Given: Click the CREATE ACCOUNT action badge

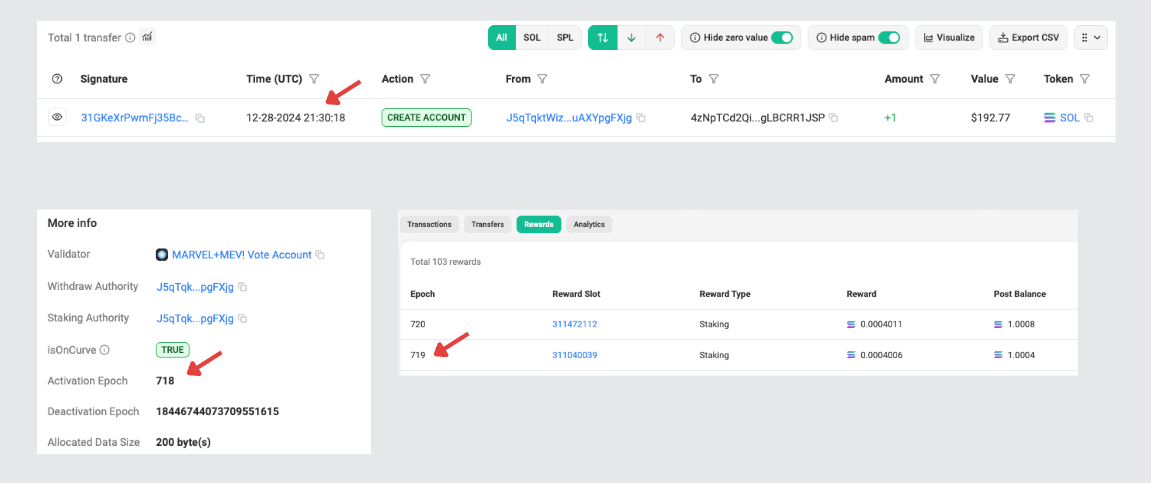Looking at the screenshot, I should 426,117.
